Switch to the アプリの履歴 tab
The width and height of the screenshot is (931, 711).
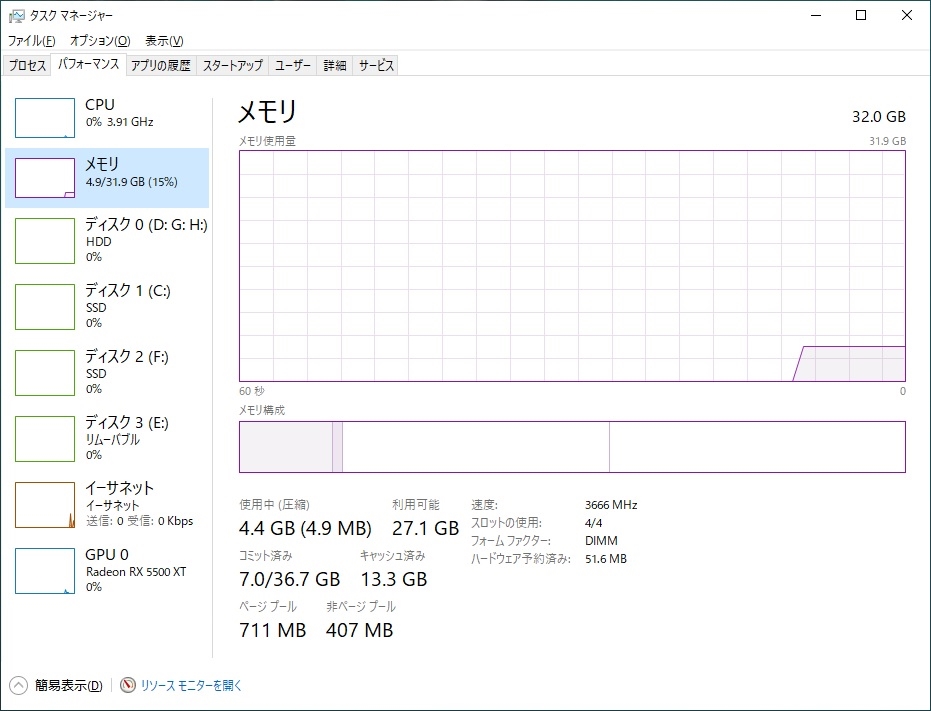pos(160,65)
